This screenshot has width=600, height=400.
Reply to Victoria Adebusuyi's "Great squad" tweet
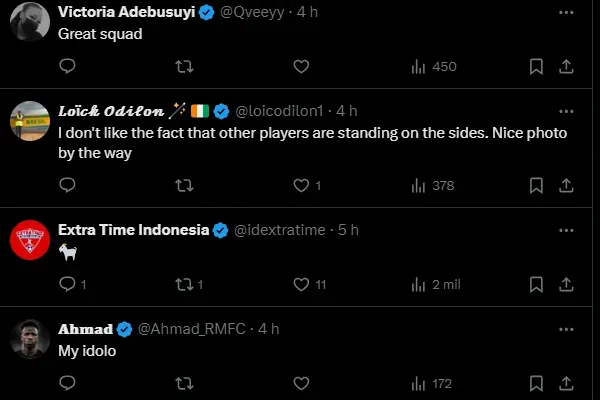68,66
